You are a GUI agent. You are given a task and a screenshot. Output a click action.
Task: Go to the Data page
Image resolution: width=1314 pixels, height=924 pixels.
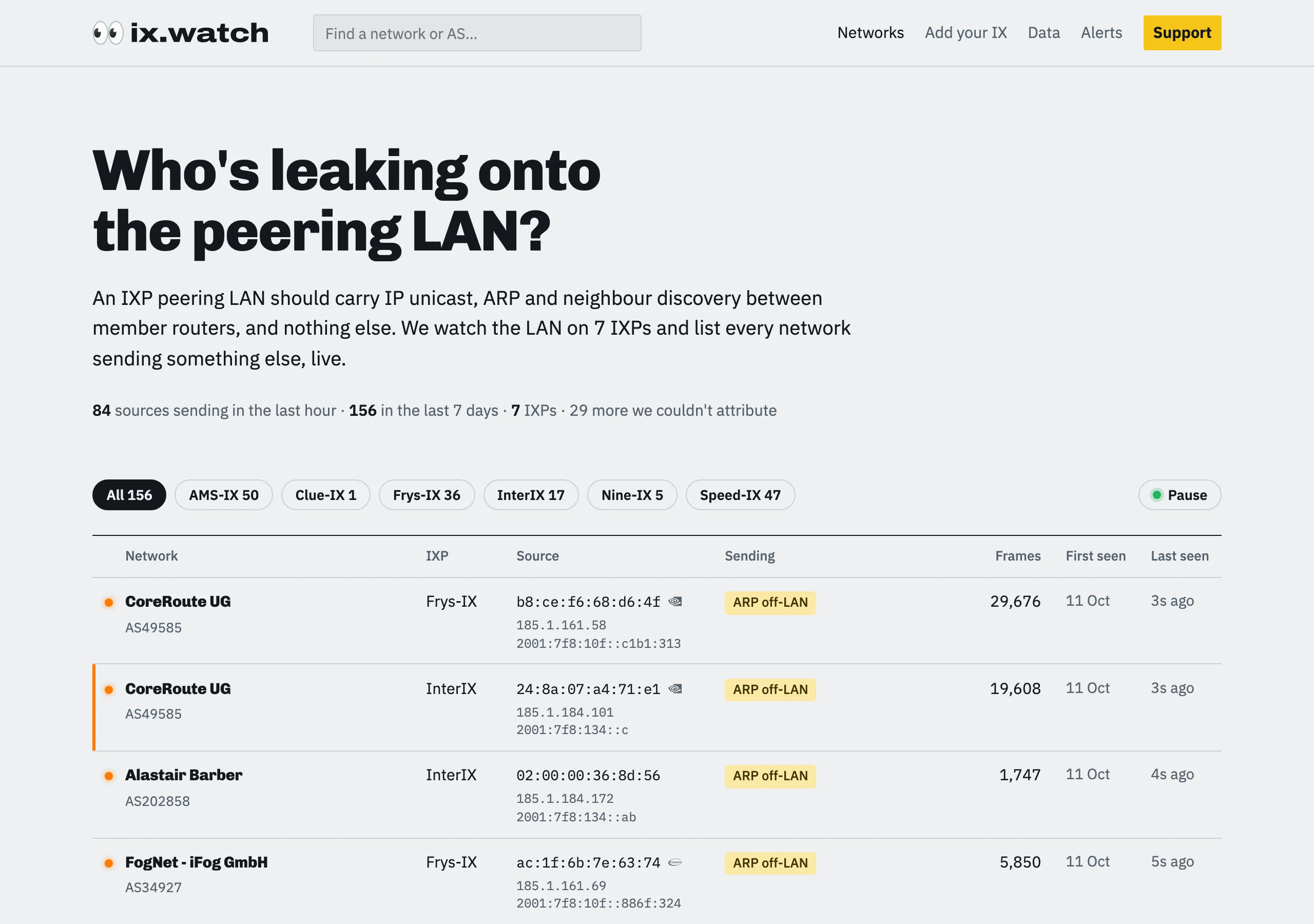[1044, 33]
